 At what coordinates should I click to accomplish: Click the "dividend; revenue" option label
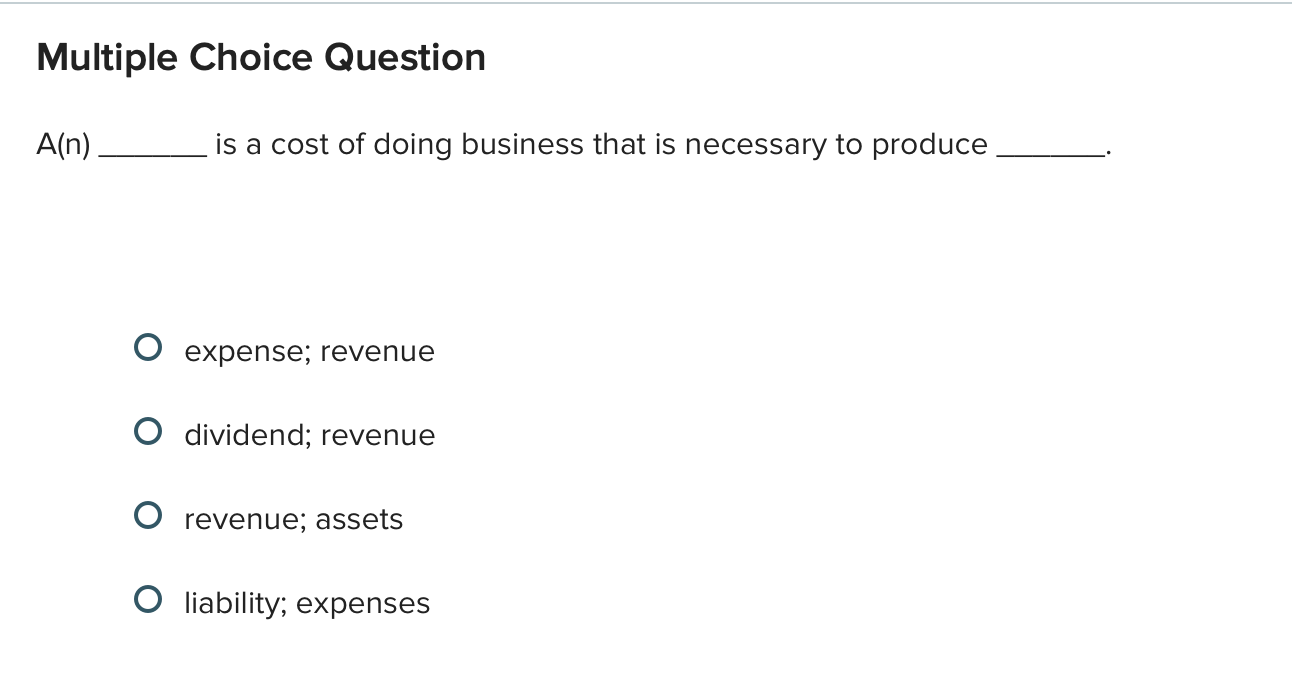pyautogui.click(x=310, y=434)
